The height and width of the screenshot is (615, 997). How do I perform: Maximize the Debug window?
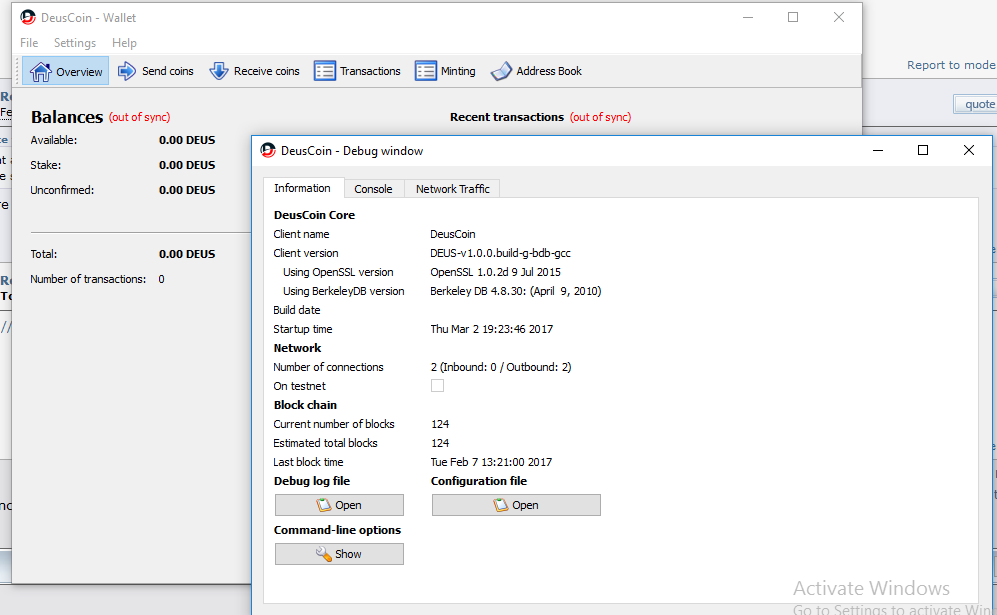click(x=923, y=150)
